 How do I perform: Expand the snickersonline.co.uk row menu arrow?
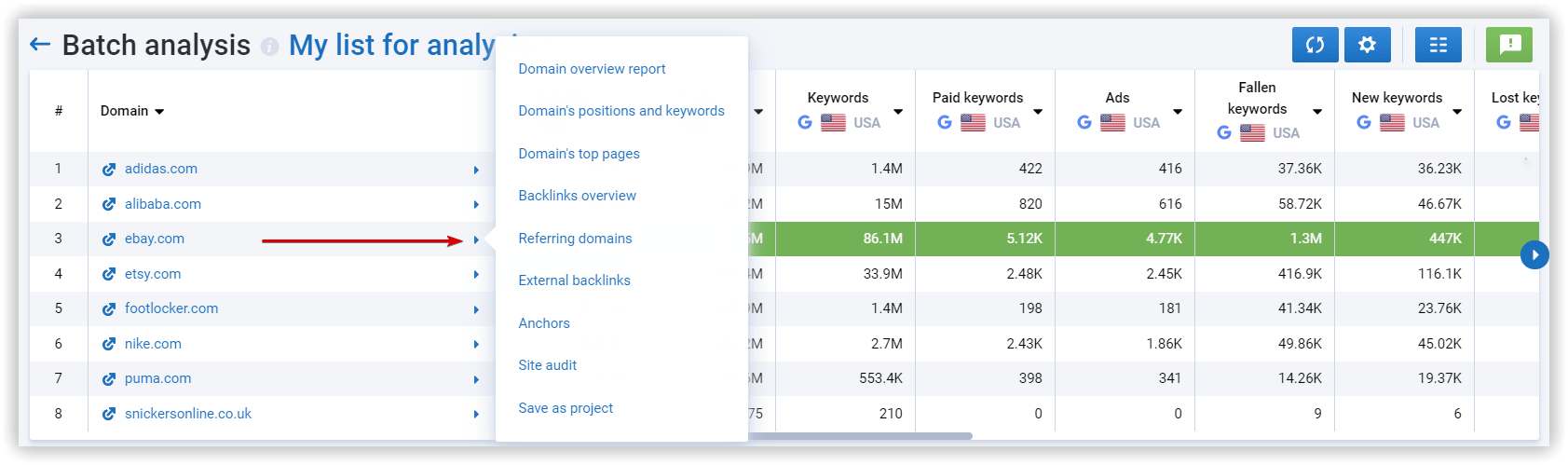pyautogui.click(x=476, y=414)
